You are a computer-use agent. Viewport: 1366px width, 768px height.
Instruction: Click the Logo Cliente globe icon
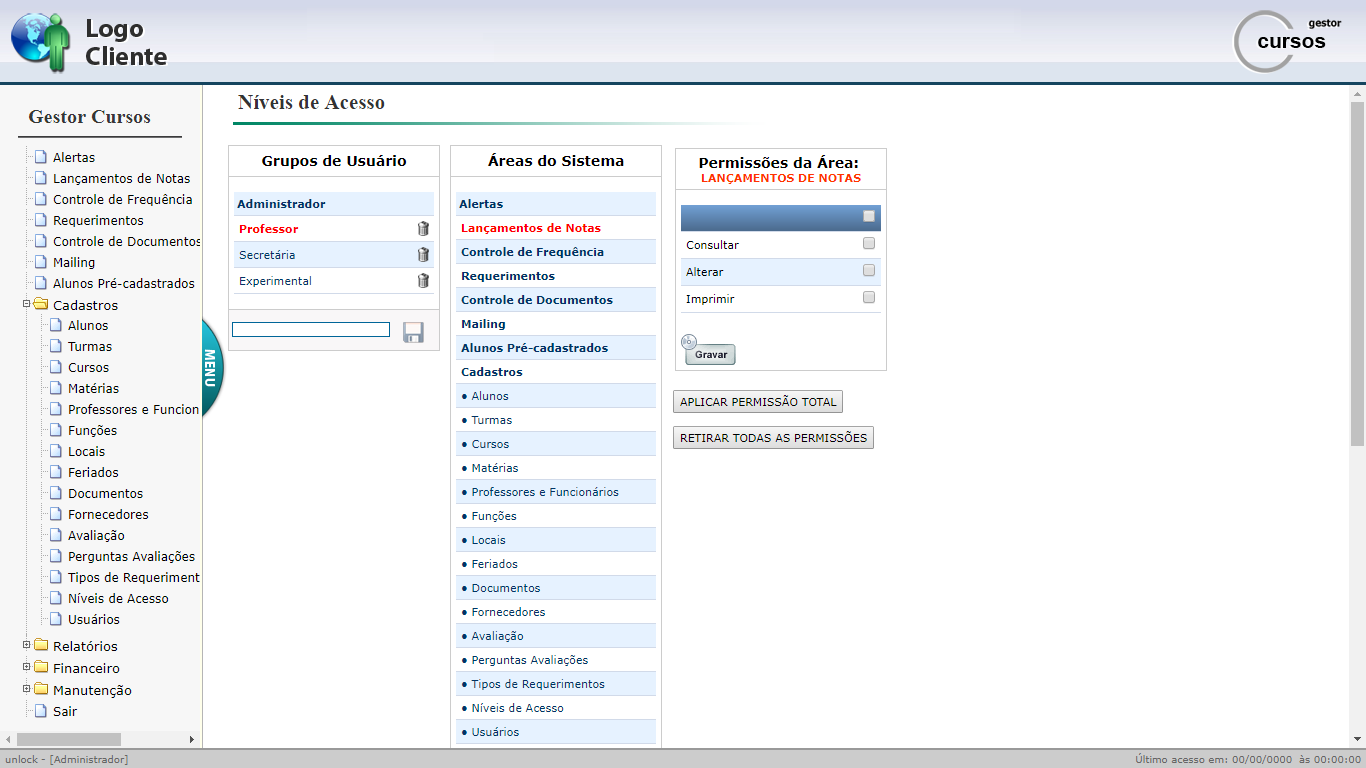point(41,42)
